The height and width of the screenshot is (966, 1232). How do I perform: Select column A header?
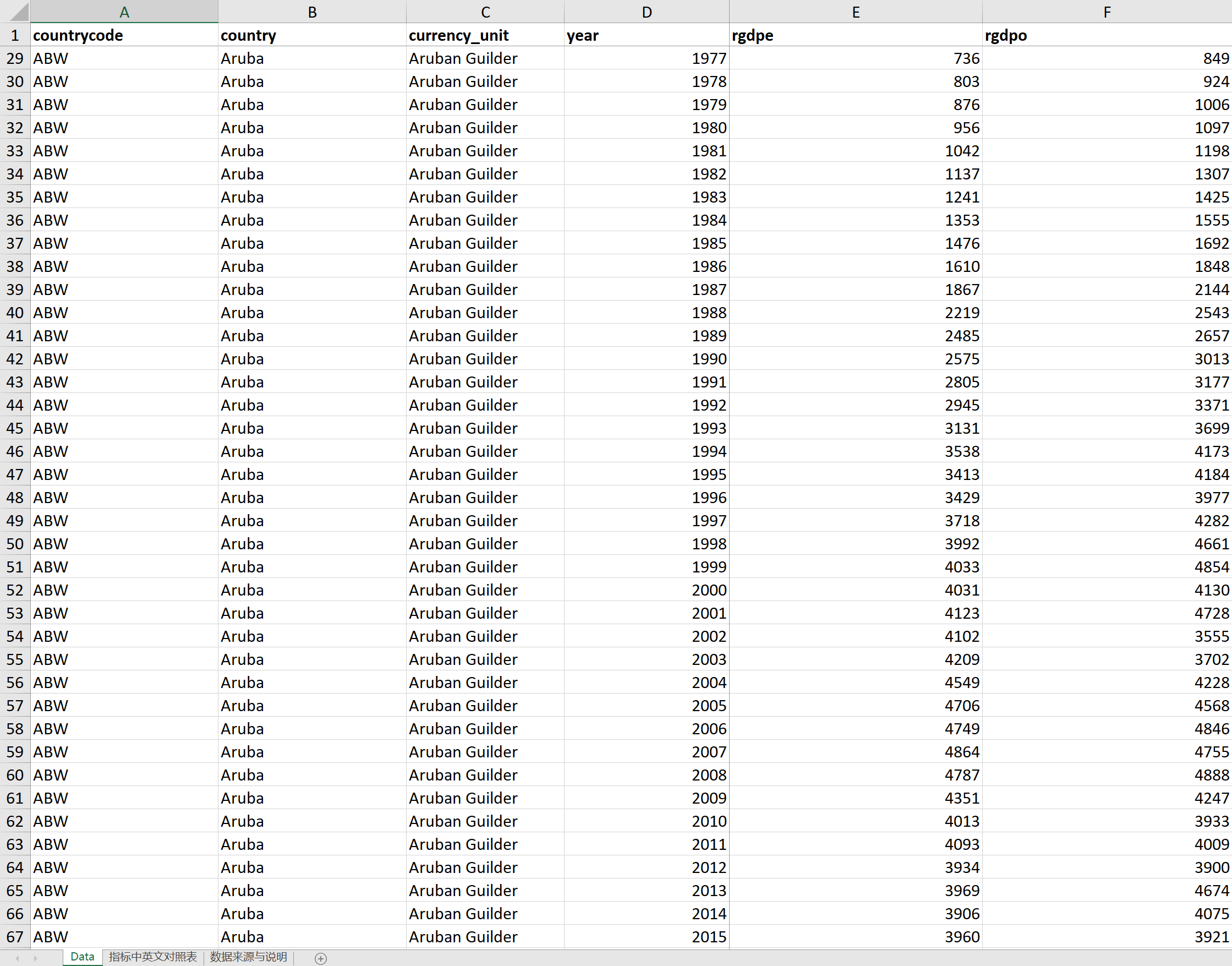[124, 12]
